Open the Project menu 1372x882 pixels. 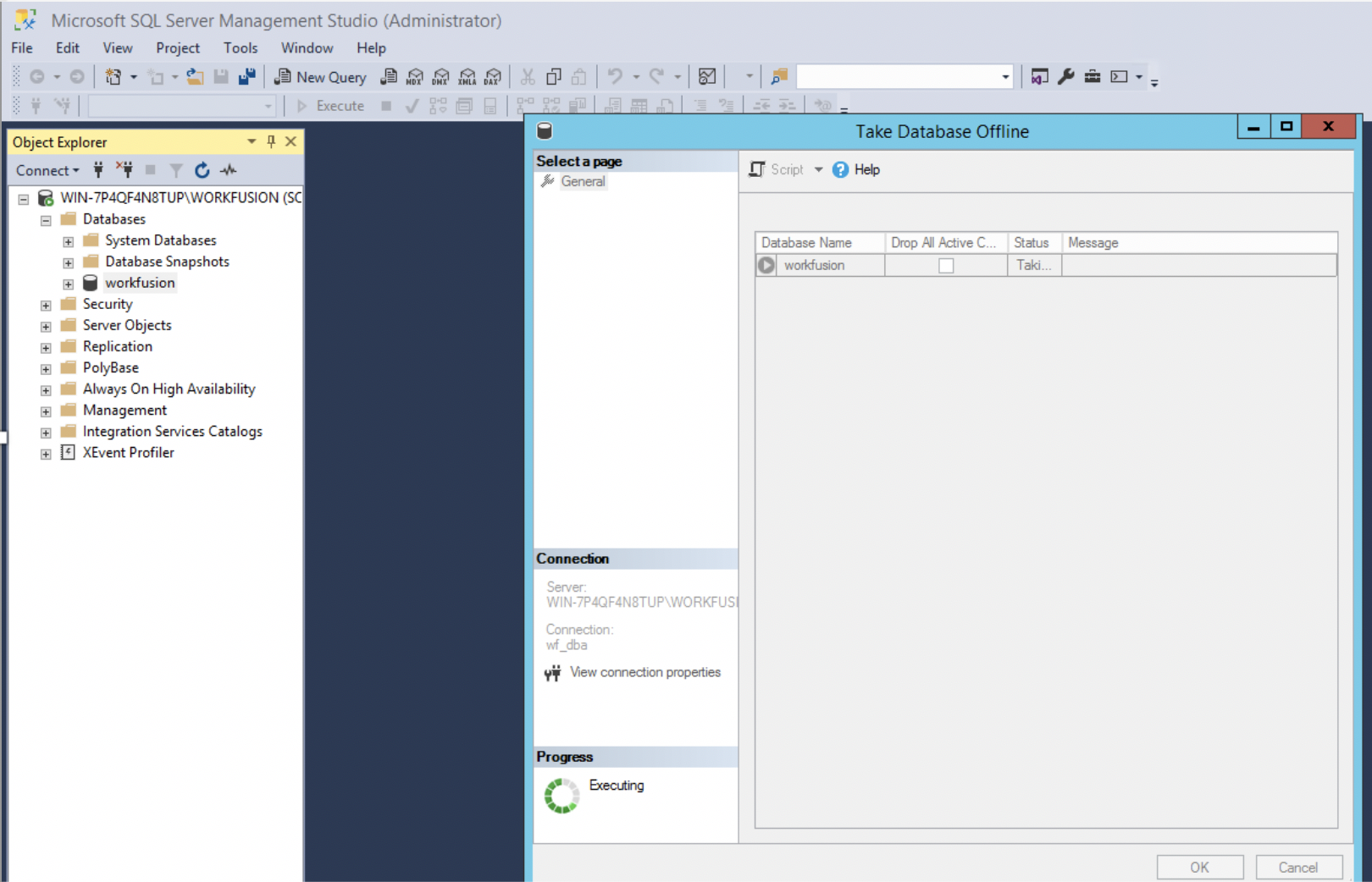tap(178, 48)
